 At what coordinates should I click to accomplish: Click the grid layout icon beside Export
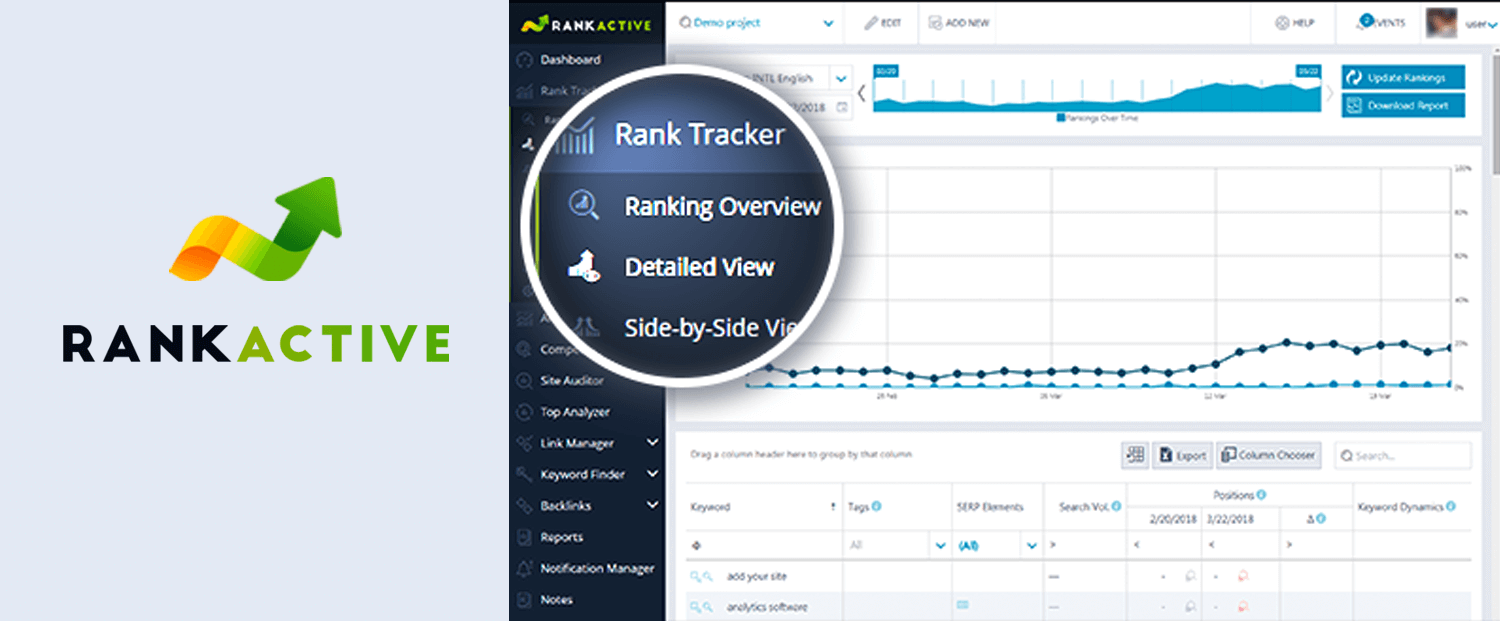click(1134, 455)
